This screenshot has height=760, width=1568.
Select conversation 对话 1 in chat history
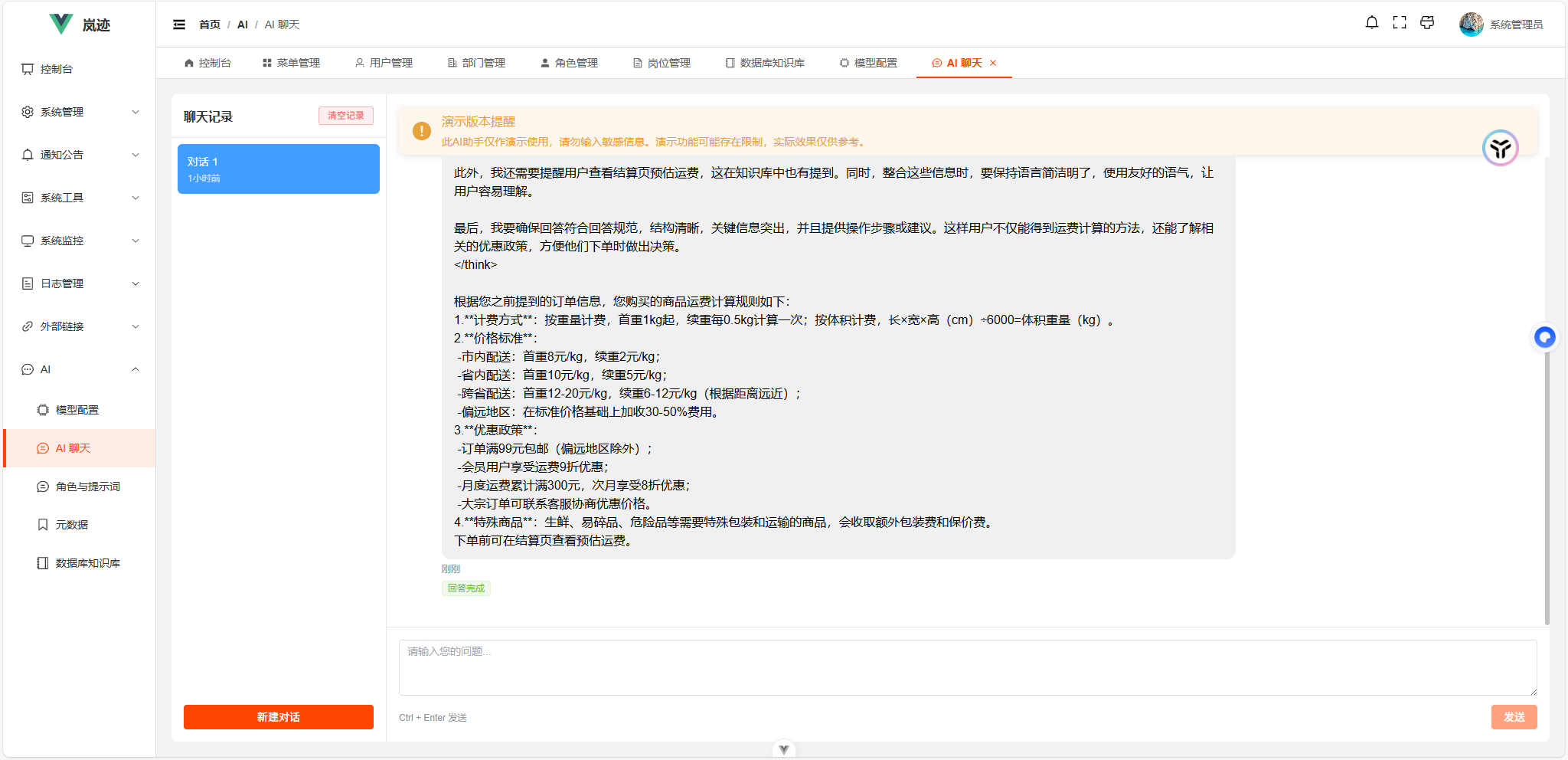tap(278, 169)
